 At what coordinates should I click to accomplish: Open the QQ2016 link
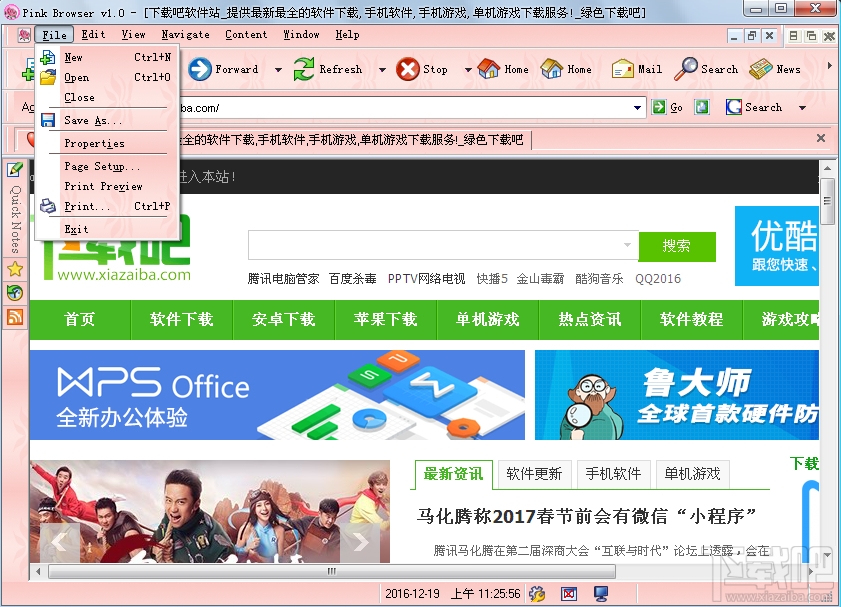[x=659, y=279]
